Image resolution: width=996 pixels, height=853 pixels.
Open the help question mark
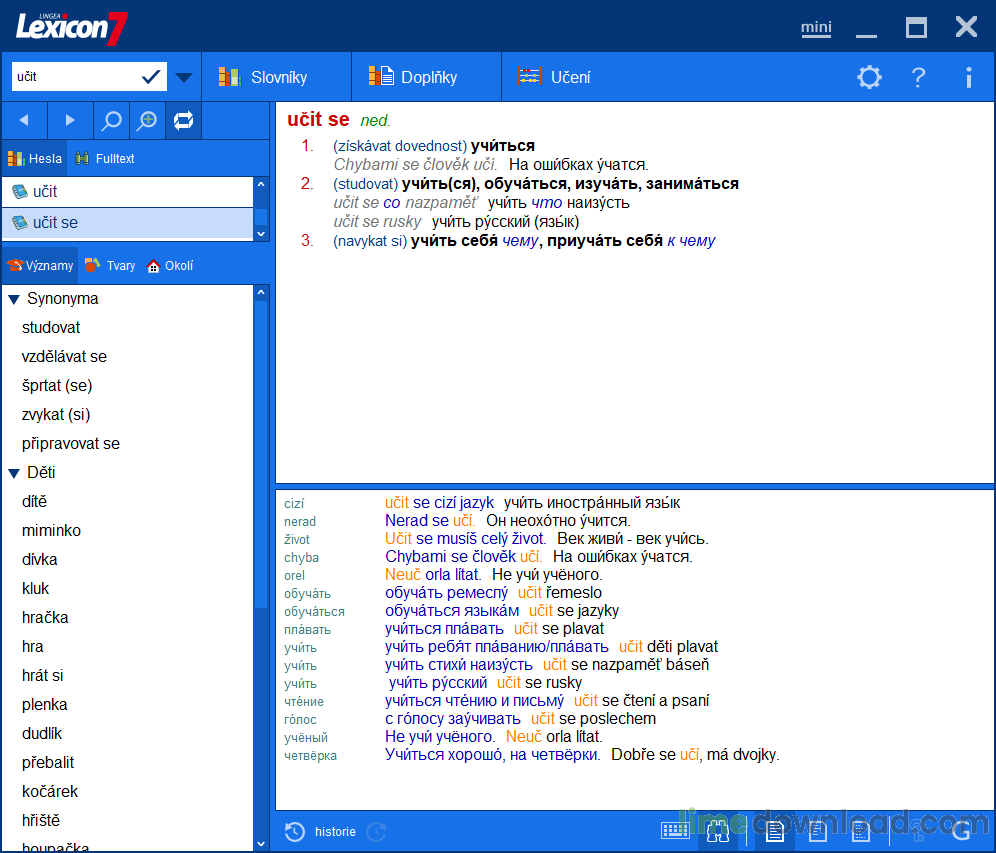918,77
